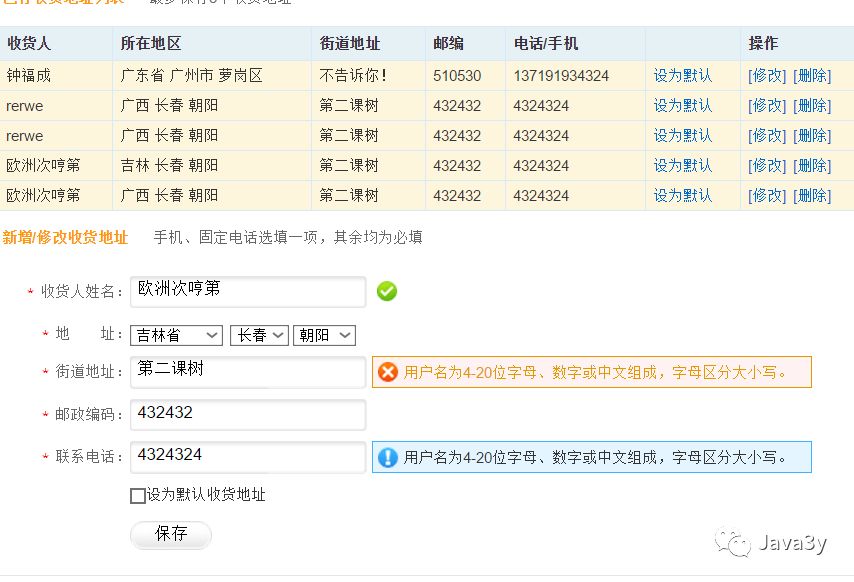This screenshot has height=582, width=854.
Task: Click the red error icon beside street address
Action: point(388,372)
